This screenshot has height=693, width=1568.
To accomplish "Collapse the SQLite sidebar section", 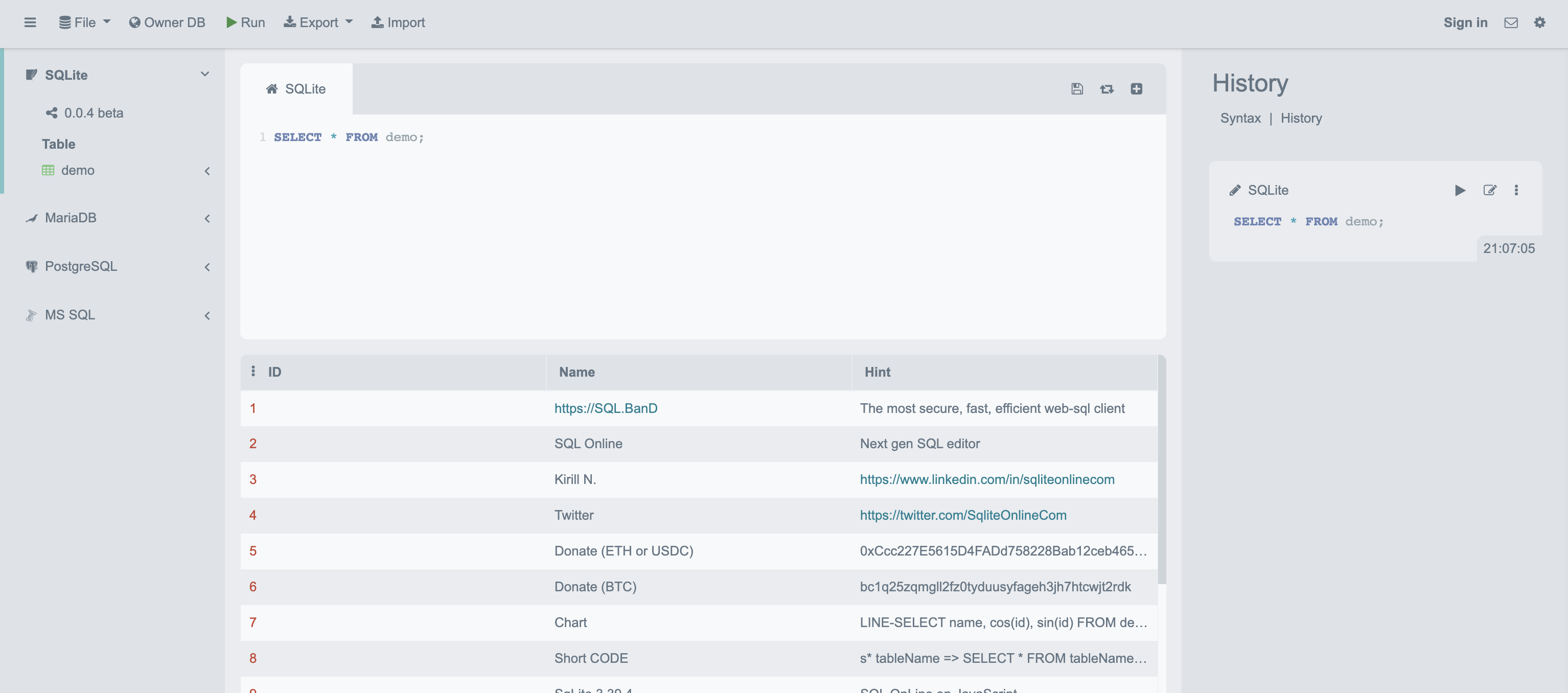I will 205,74.
